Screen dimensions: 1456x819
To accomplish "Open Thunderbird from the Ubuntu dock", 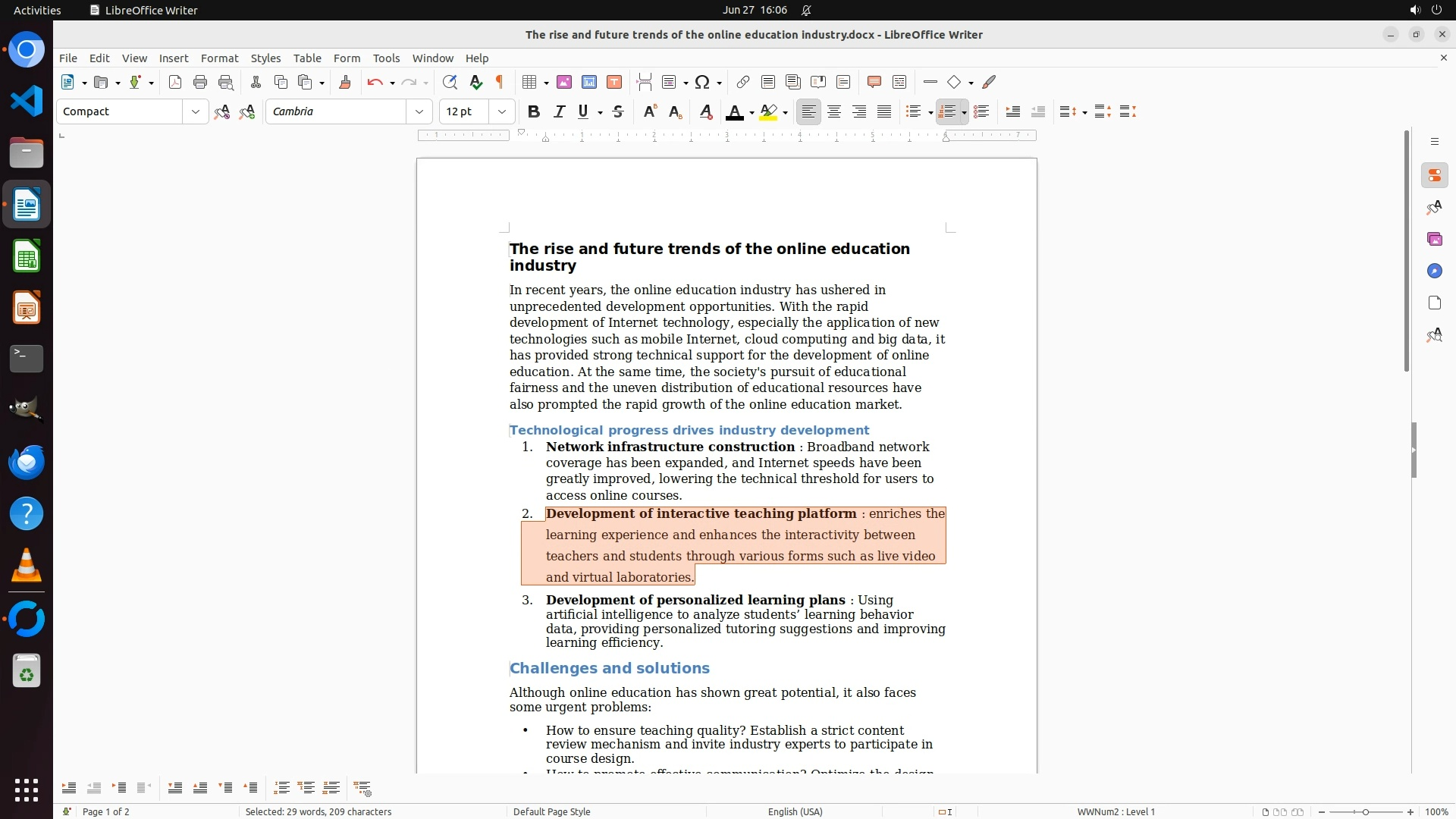I will tap(27, 462).
